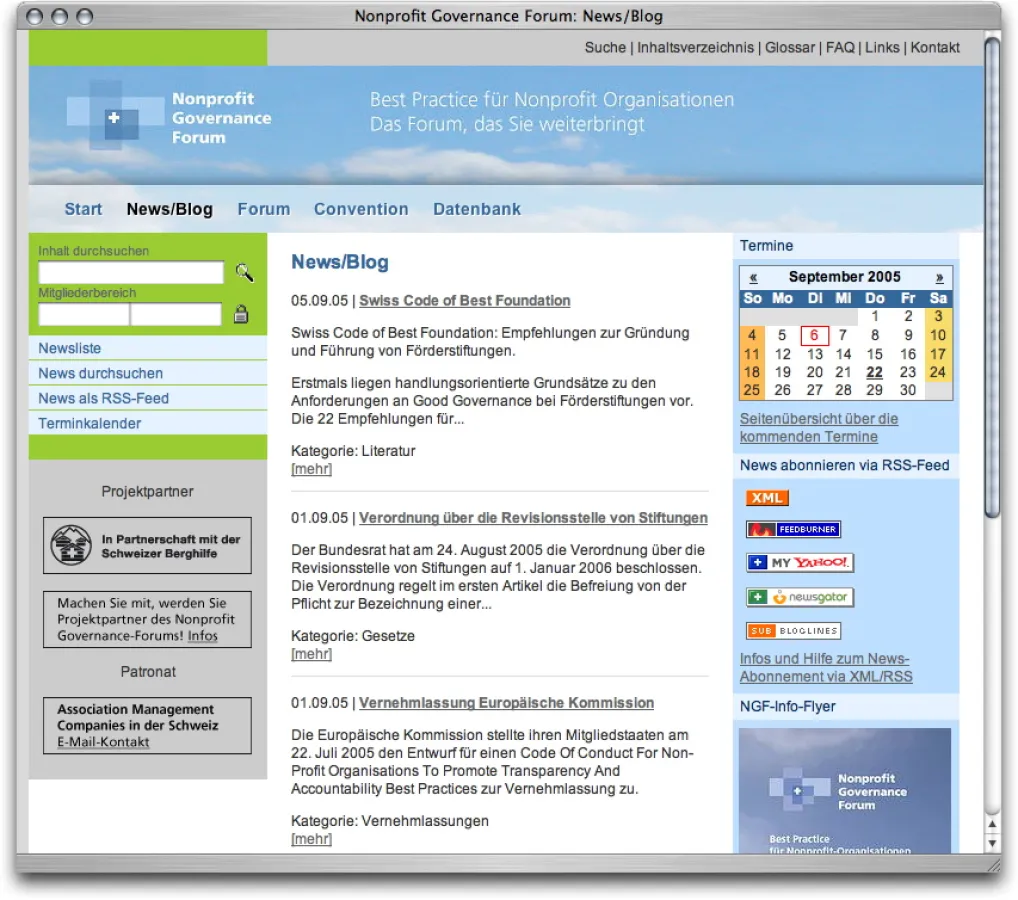Screen dimensions: 1018x900
Task: Click the search magnifier icon
Action: click(x=242, y=272)
